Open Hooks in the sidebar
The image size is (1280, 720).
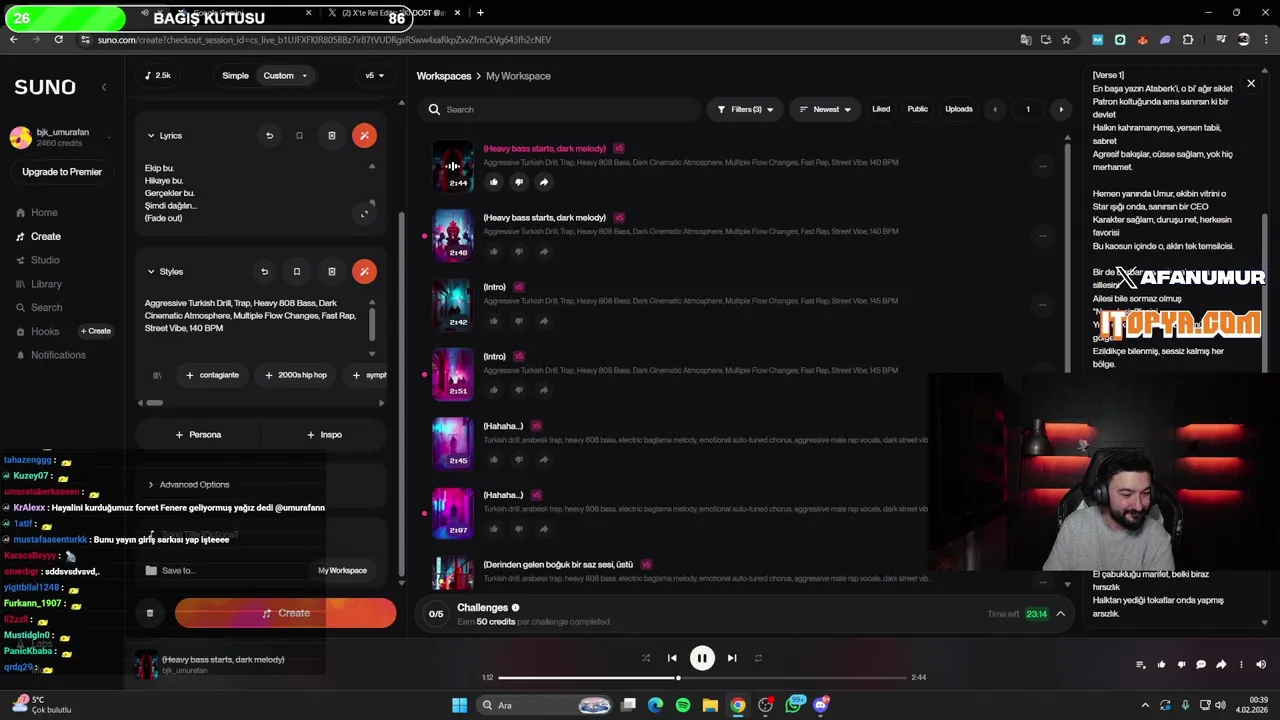coord(45,331)
